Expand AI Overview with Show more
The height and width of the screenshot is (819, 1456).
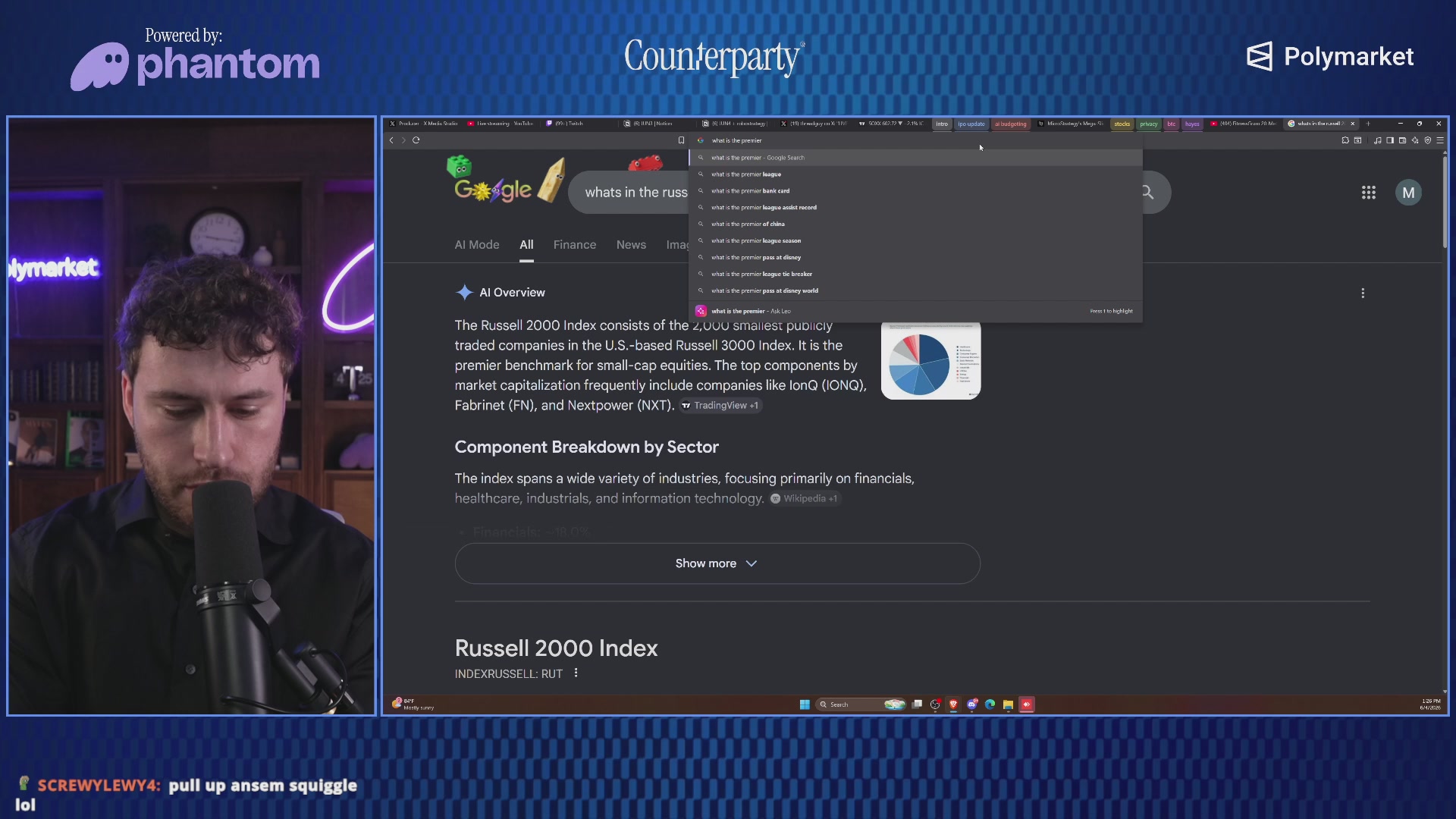[x=717, y=563]
